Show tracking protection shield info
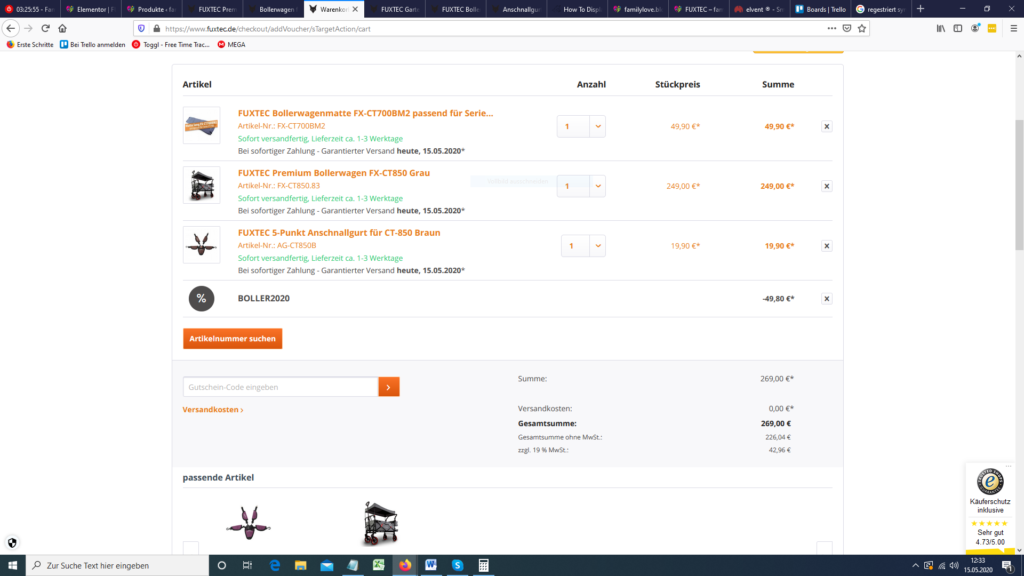1024x576 pixels. coord(141,29)
